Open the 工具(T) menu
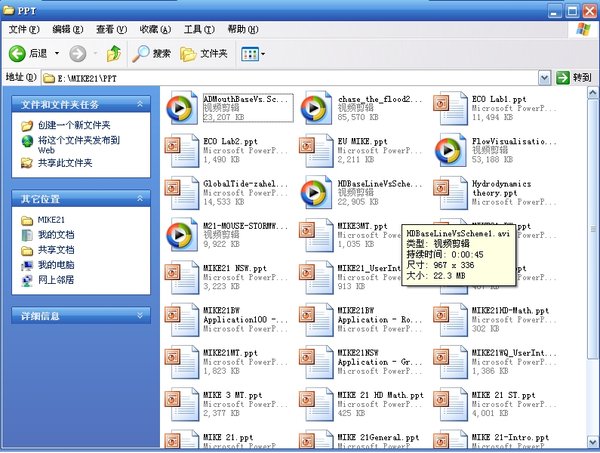 click(199, 30)
